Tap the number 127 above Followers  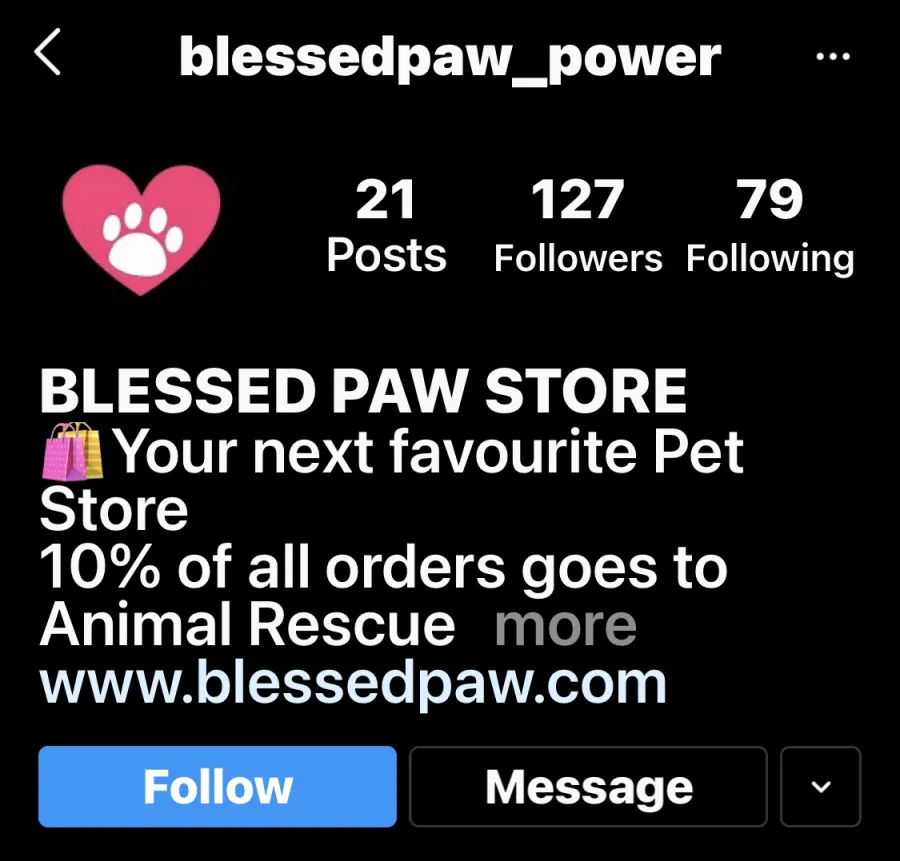[577, 199]
